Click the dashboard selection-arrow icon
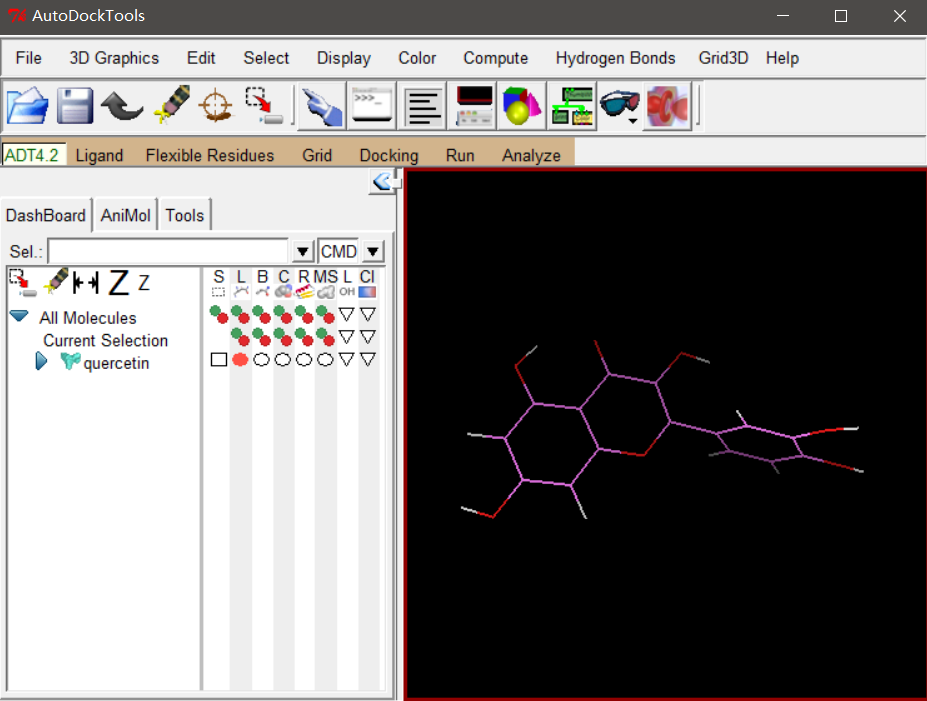 [x=23, y=283]
